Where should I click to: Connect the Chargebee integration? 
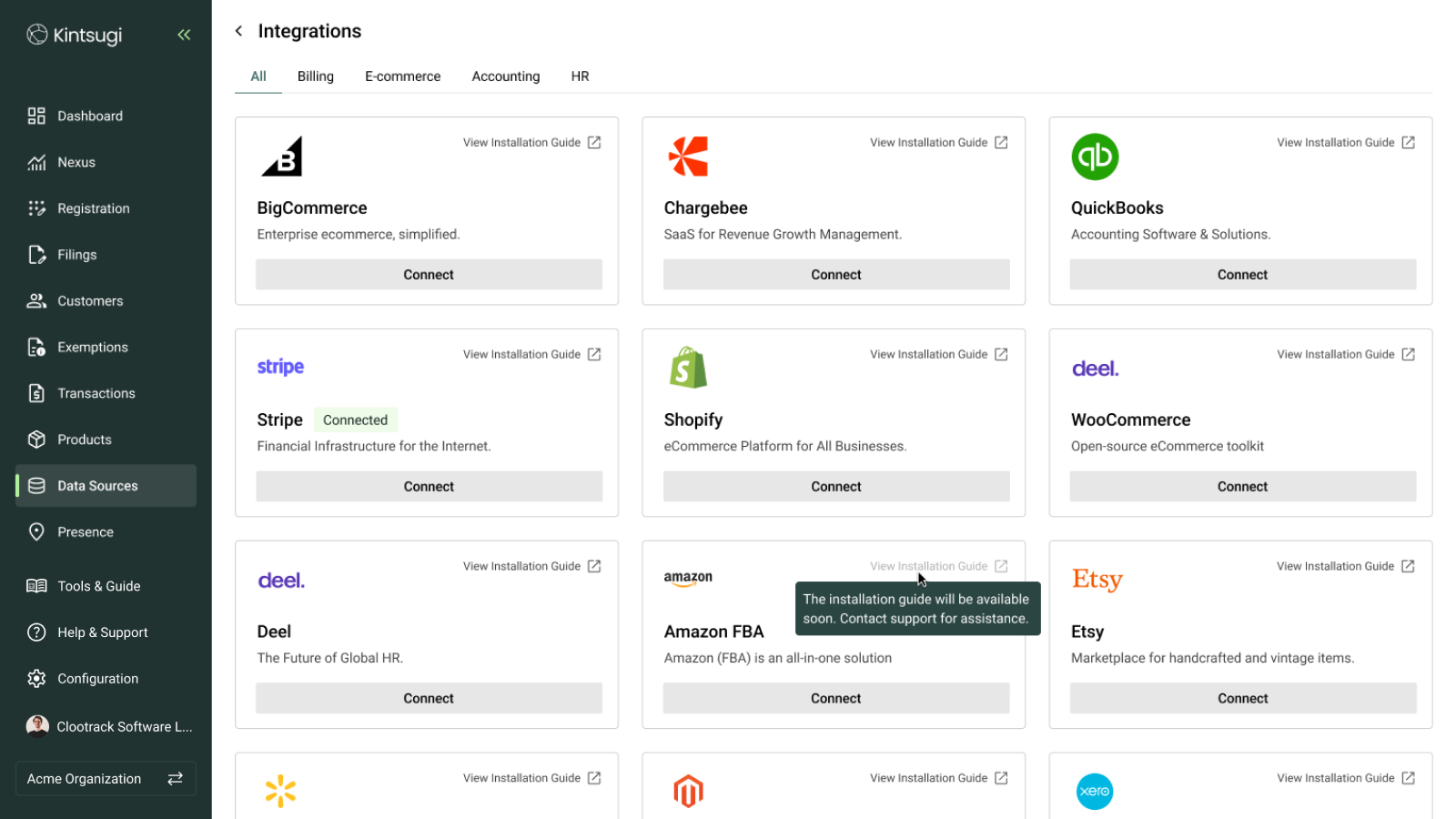coord(836,275)
